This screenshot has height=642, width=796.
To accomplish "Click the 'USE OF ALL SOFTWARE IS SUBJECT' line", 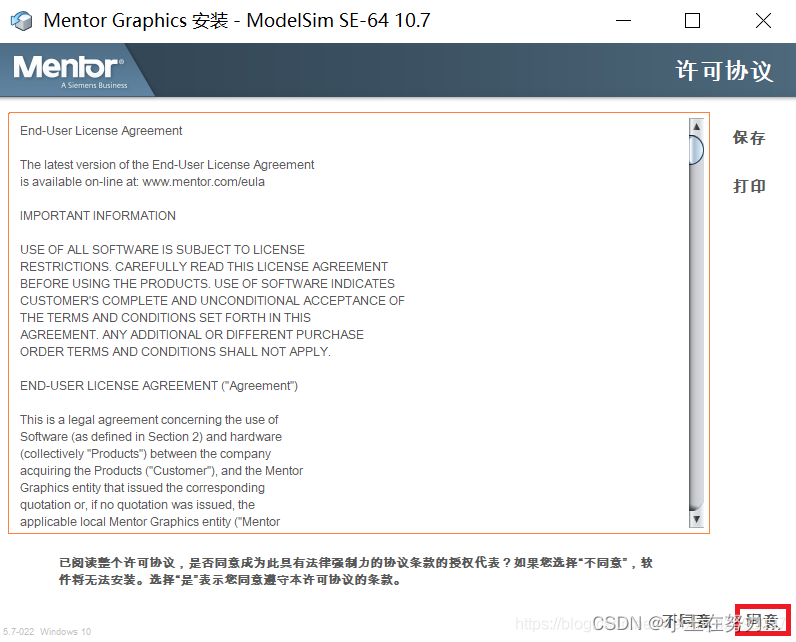I will pos(162,250).
